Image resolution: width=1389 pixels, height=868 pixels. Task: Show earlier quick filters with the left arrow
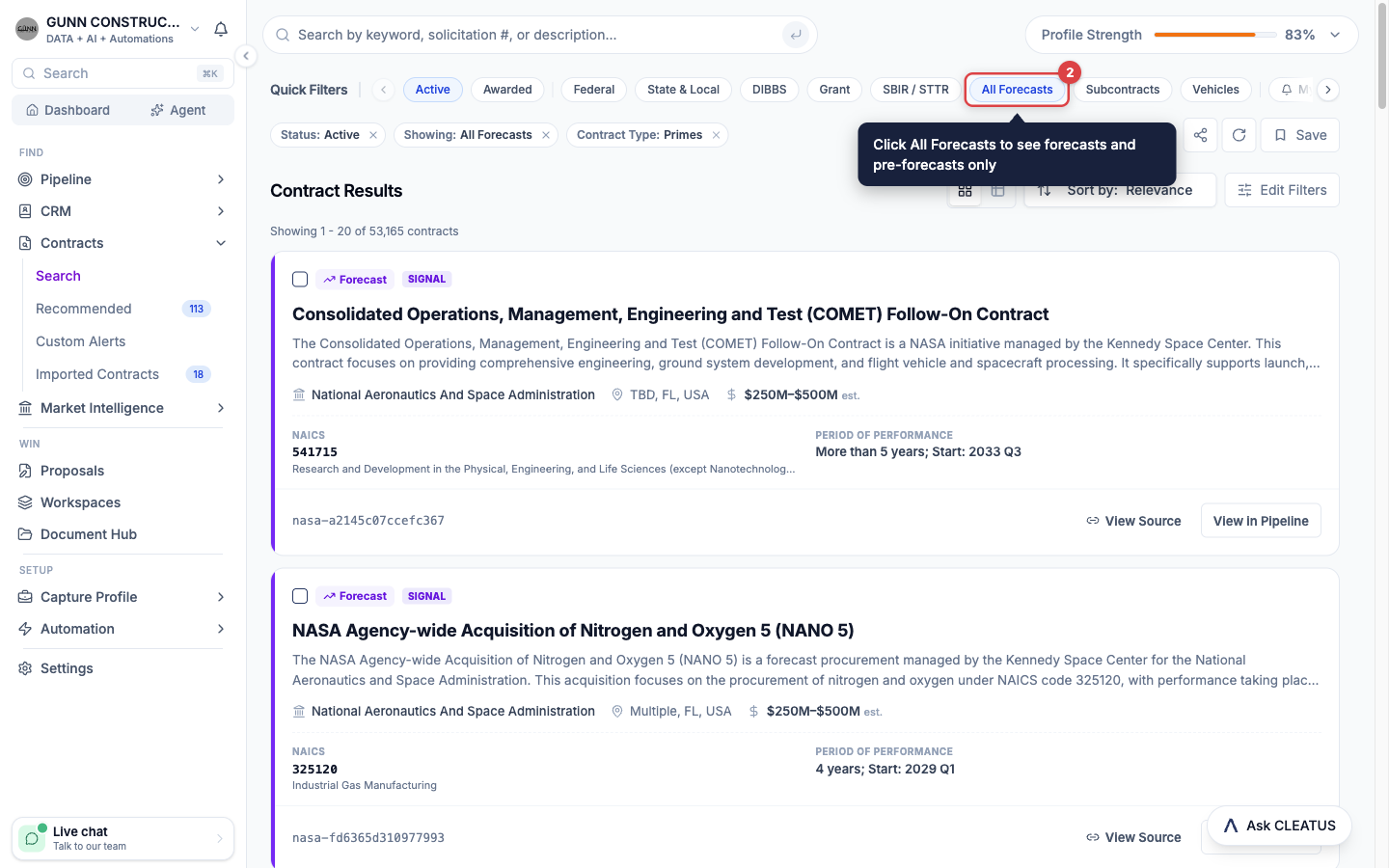[384, 90]
